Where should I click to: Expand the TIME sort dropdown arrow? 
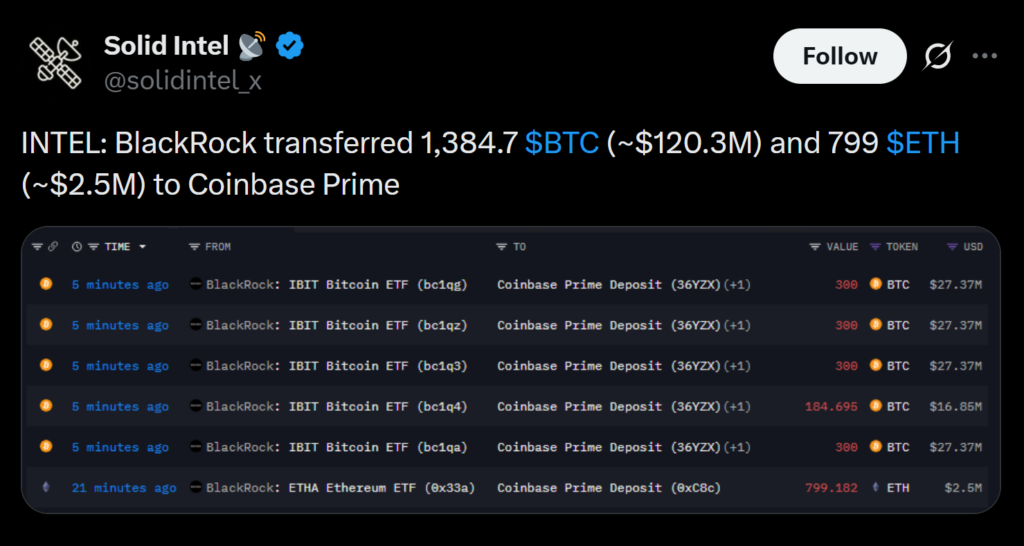(142, 246)
